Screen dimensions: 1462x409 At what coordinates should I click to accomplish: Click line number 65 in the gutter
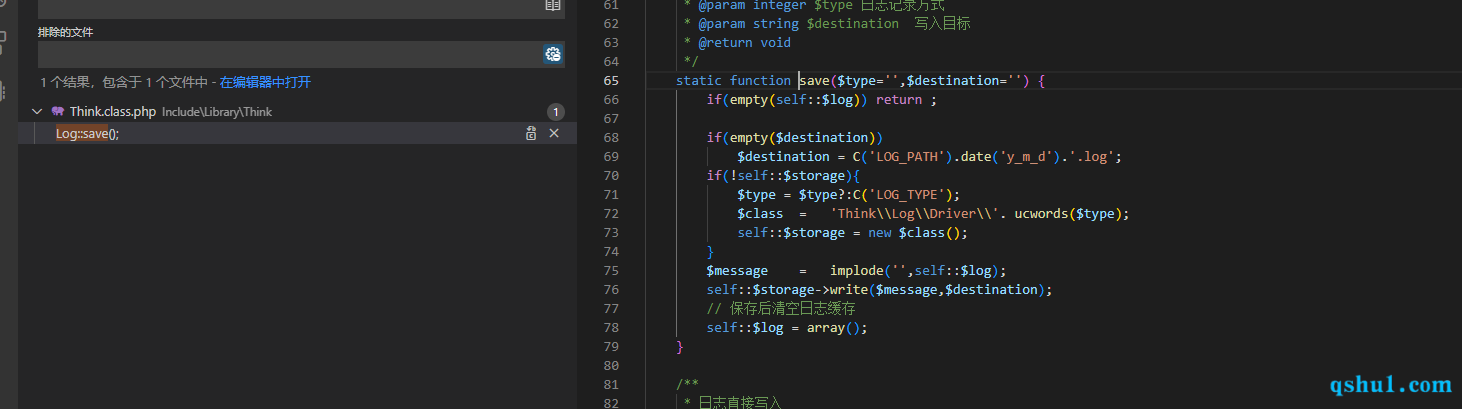(x=611, y=80)
